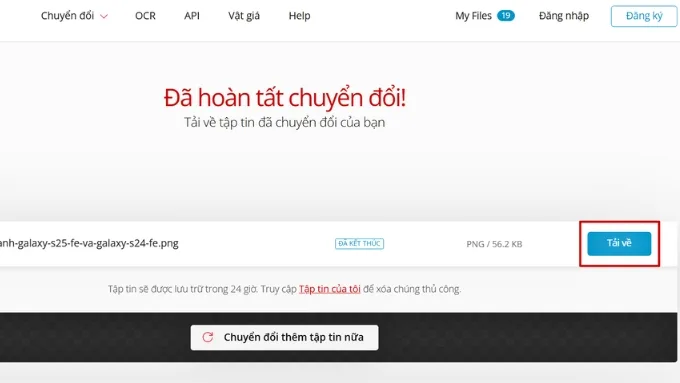The image size is (680, 383).
Task: Open My Files in the header
Action: (473, 16)
